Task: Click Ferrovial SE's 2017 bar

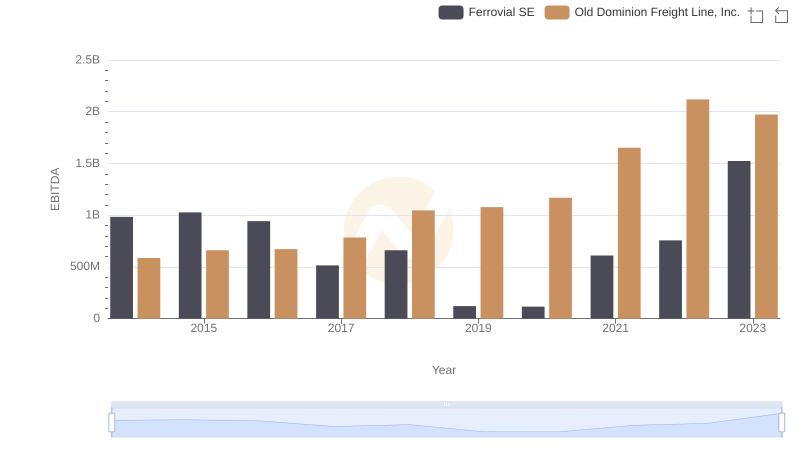Action: point(327,292)
